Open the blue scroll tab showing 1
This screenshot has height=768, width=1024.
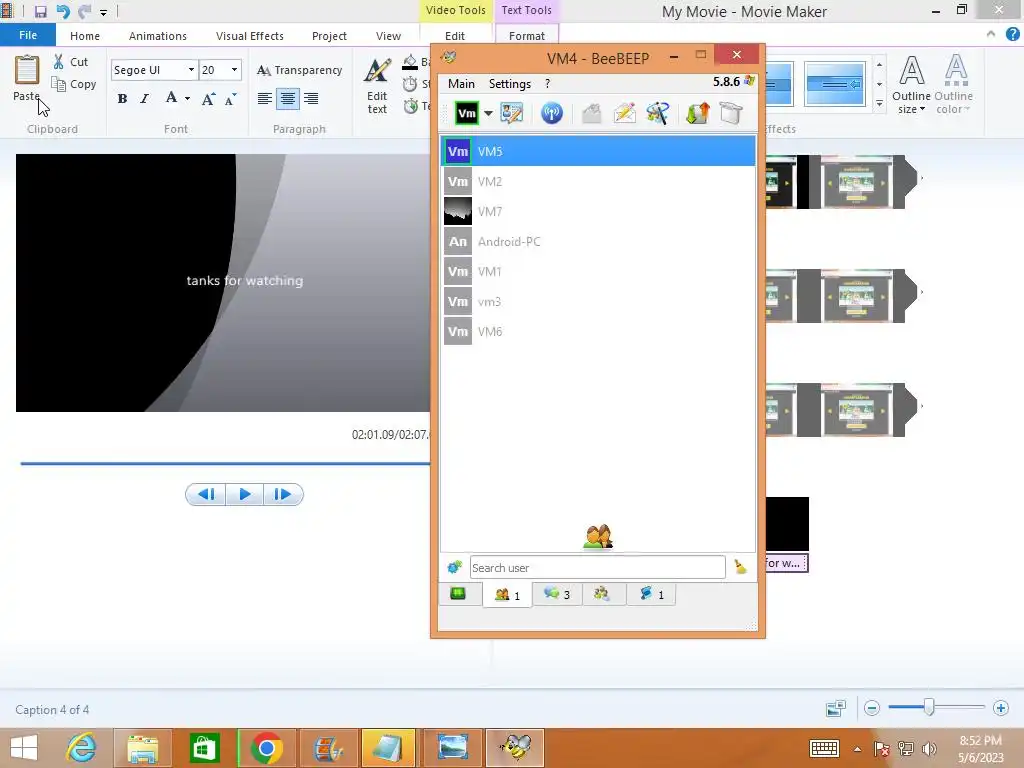point(651,594)
